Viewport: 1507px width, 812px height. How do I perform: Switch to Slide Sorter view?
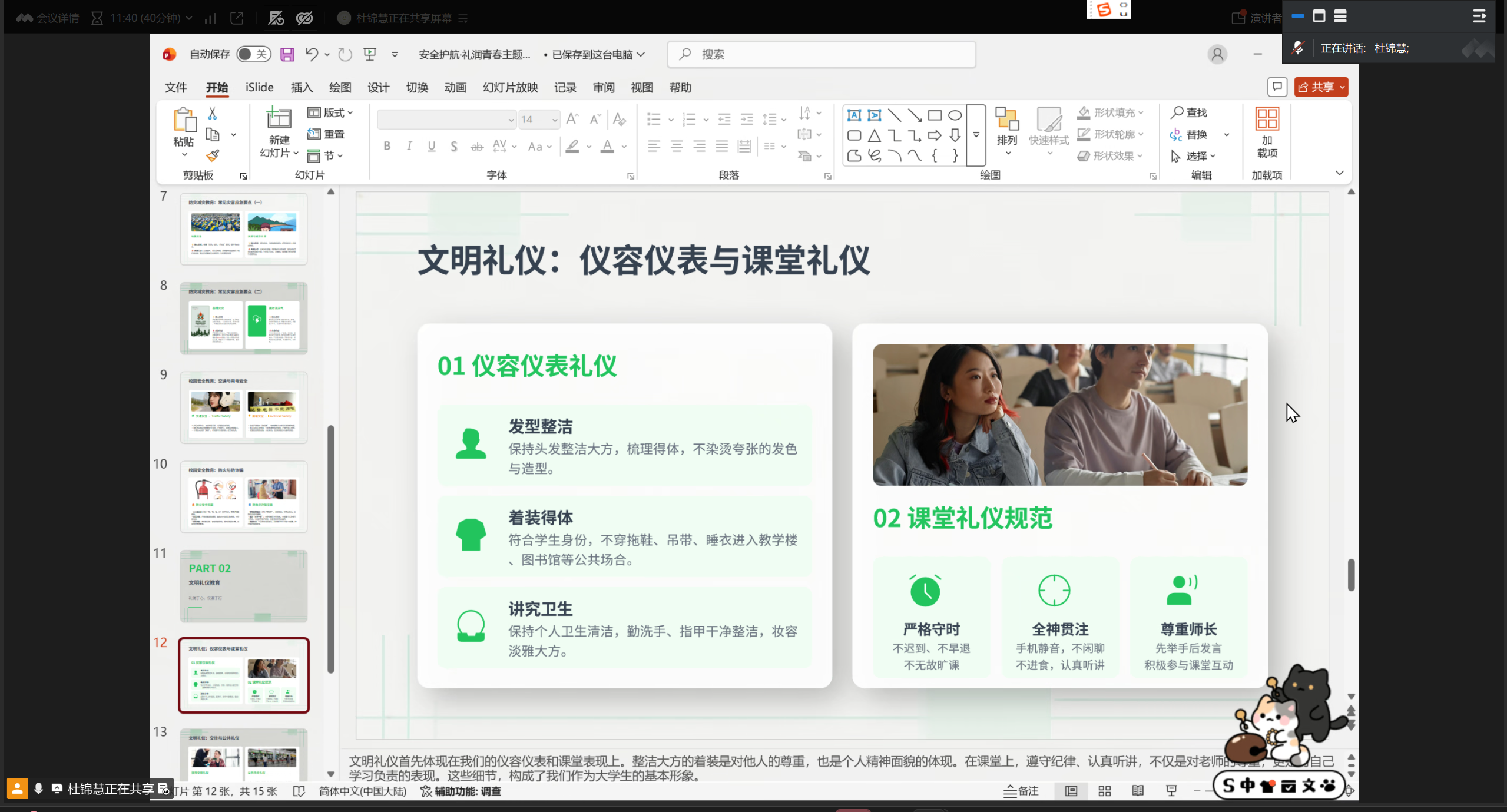pos(1104,791)
